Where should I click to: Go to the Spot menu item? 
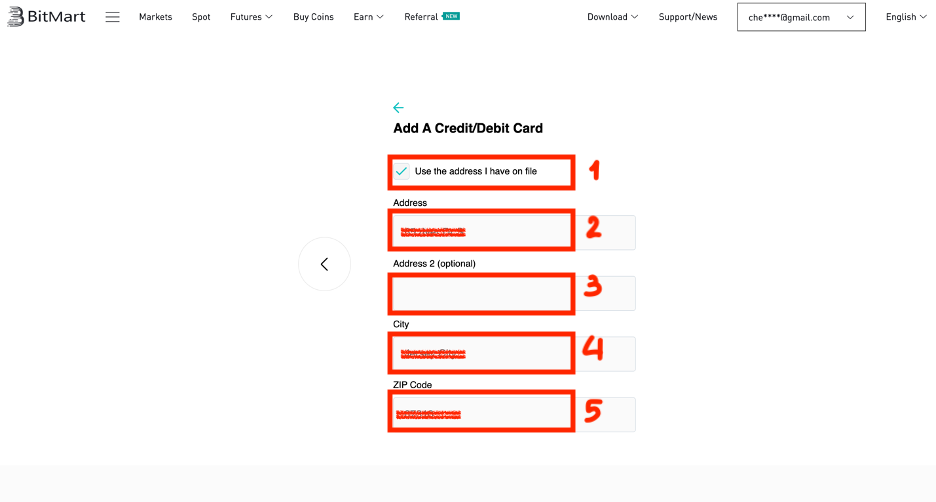point(201,17)
